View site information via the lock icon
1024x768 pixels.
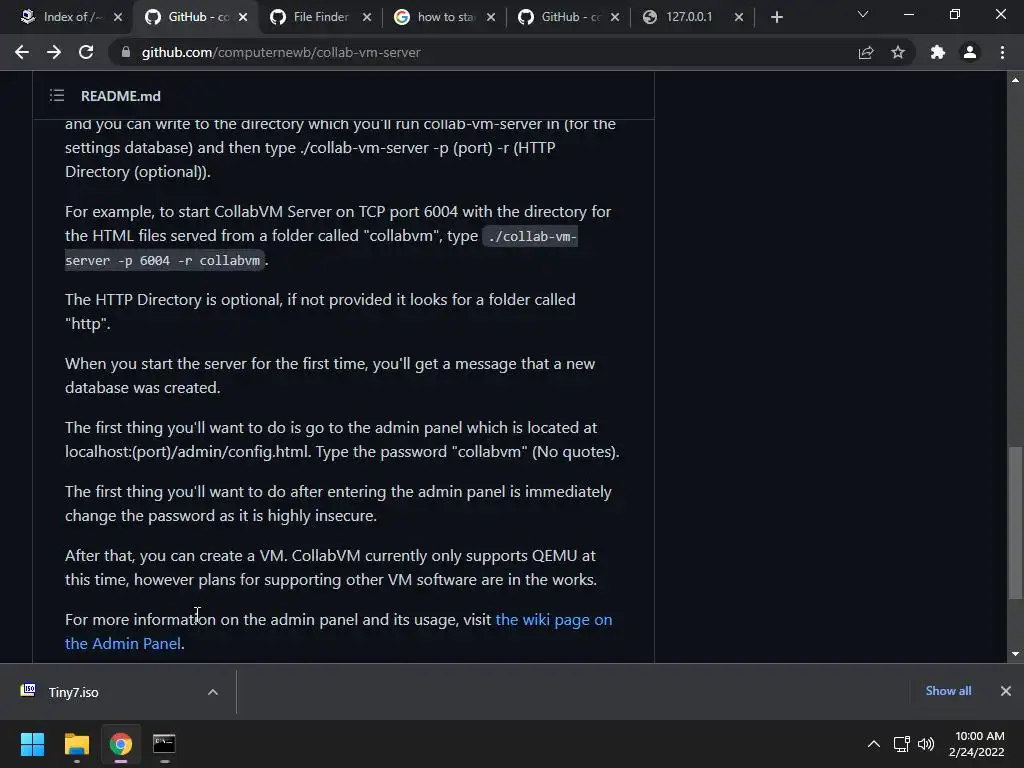pos(126,52)
